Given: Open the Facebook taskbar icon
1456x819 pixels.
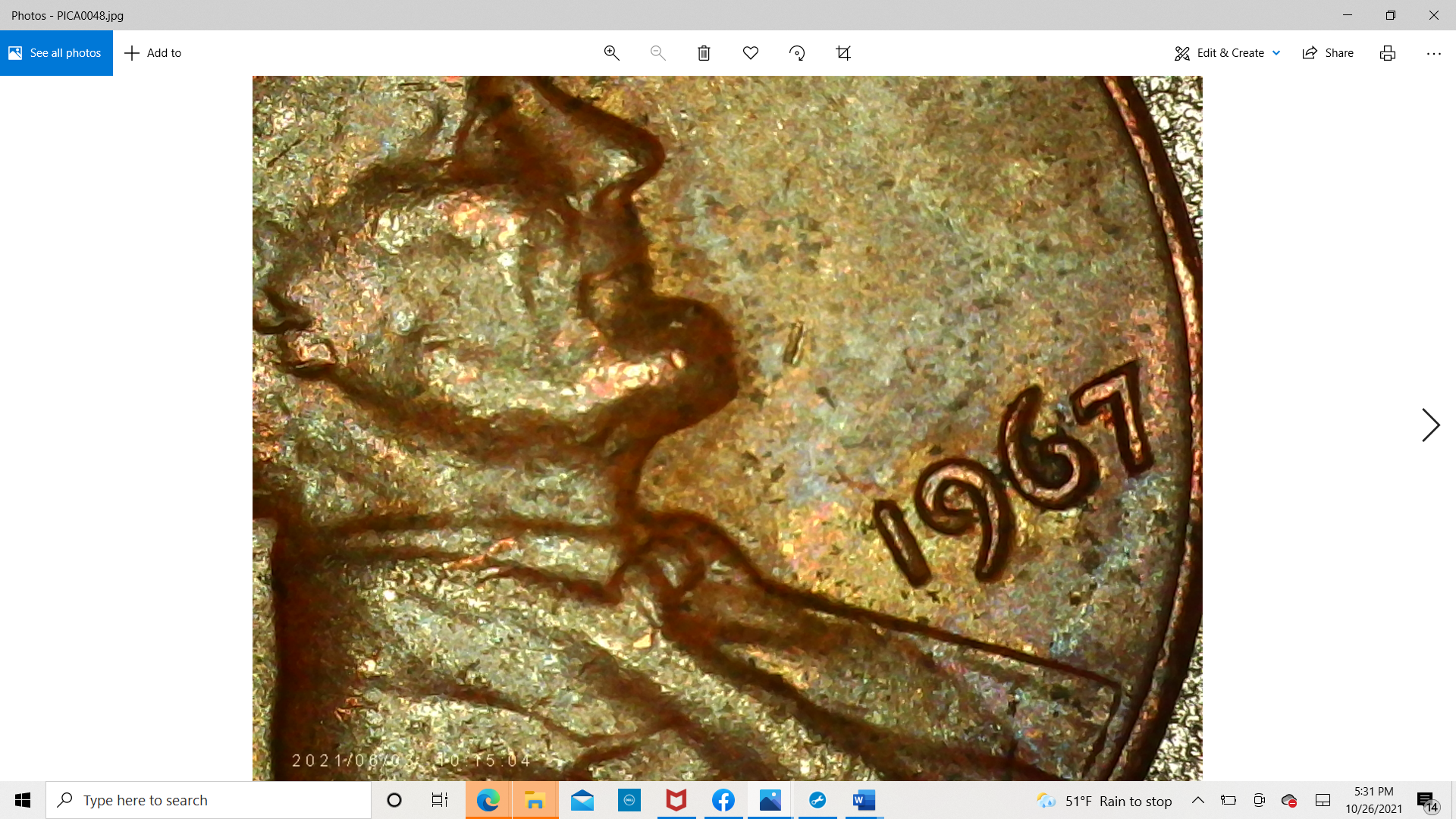Looking at the screenshot, I should tap(723, 800).
